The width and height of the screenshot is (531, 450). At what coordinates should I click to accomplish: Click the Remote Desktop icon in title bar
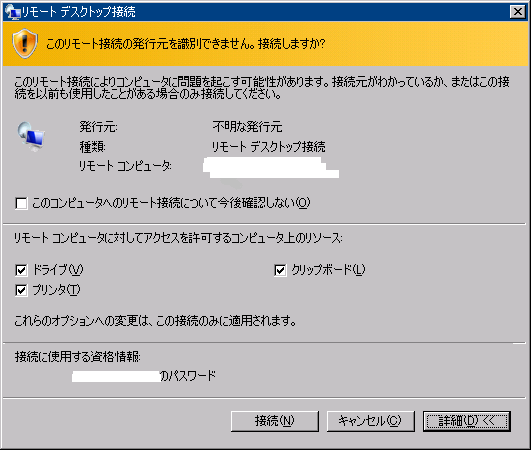pyautogui.click(x=12, y=12)
